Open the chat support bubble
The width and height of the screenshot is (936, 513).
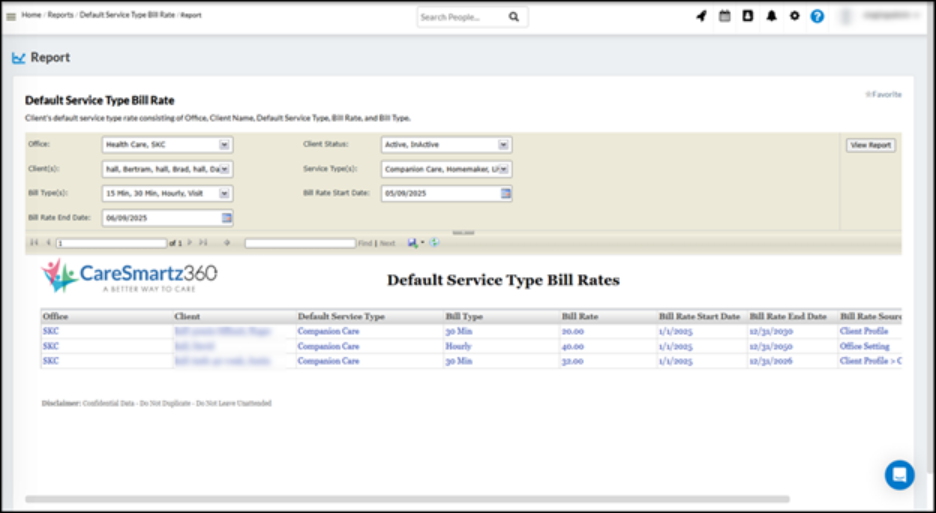(x=900, y=475)
